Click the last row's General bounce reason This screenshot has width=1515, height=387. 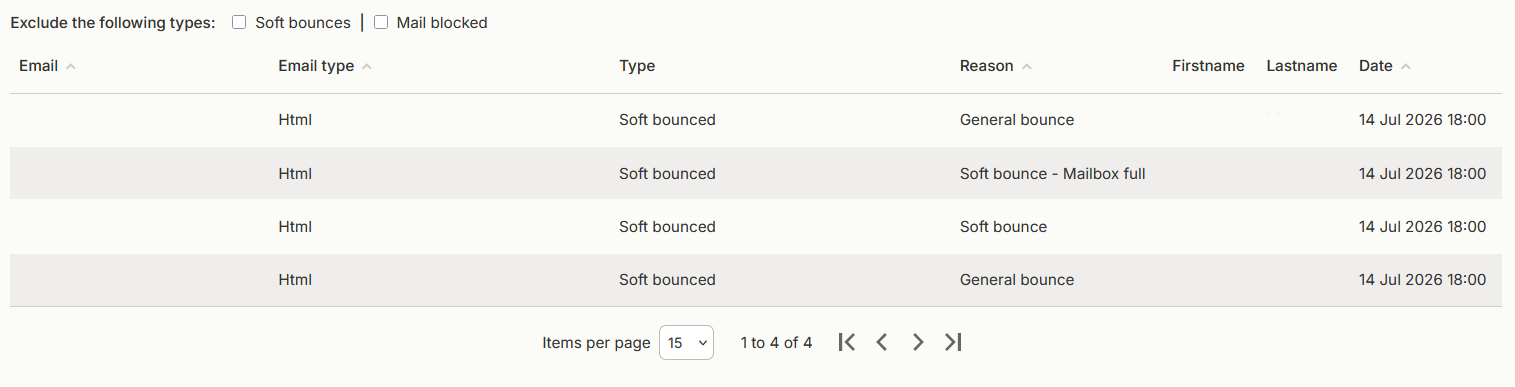[x=1017, y=280]
